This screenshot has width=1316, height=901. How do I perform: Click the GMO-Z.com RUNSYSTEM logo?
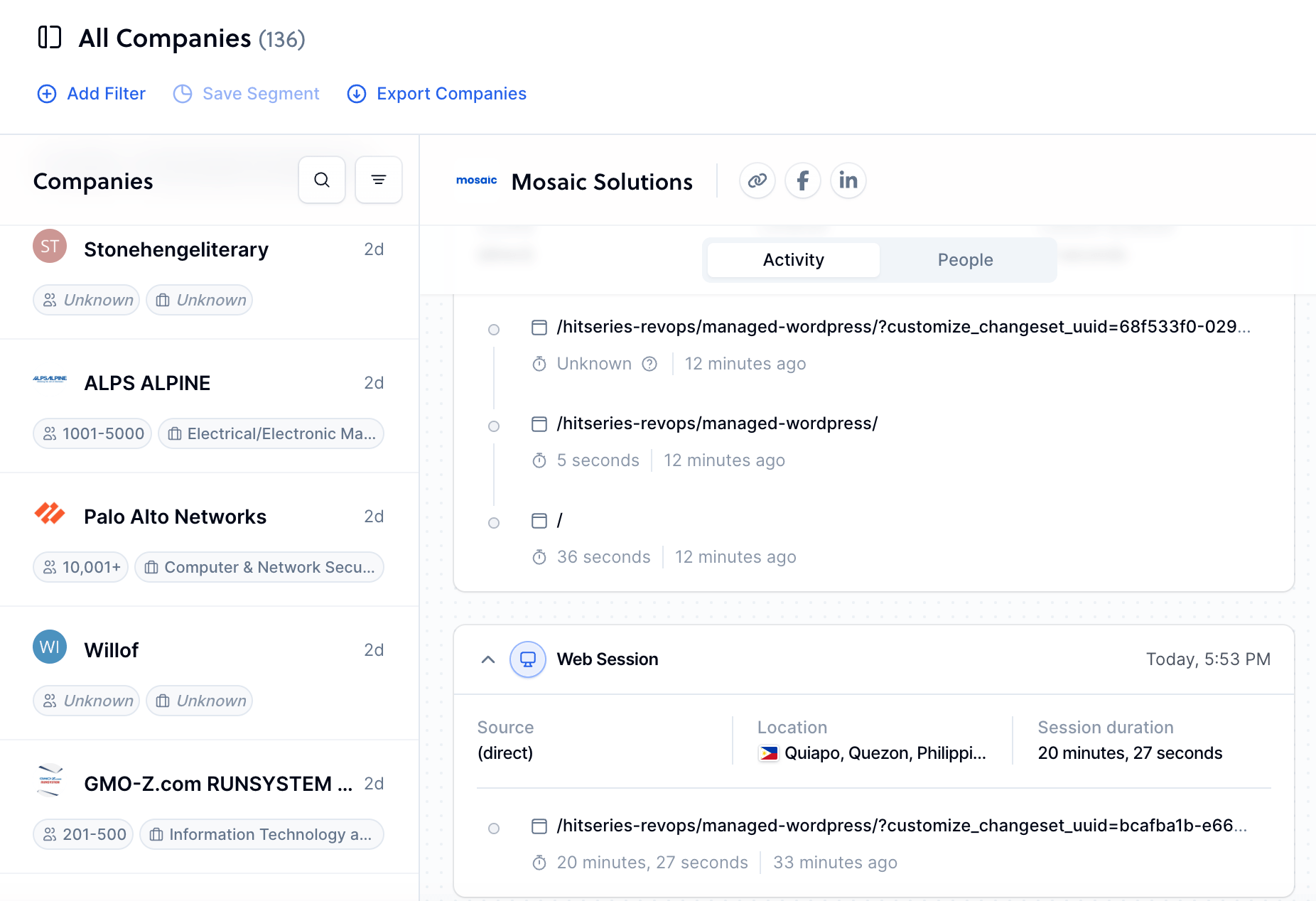click(50, 780)
